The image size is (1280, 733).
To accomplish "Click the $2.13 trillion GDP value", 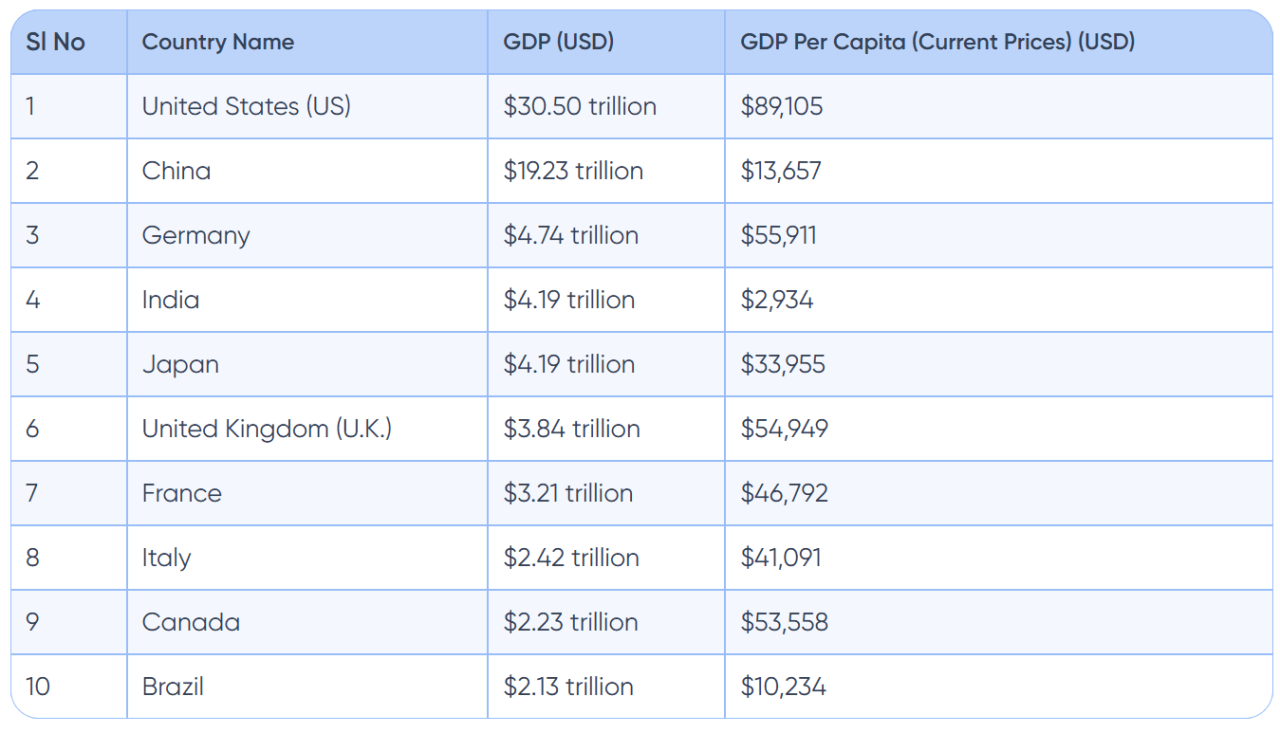I will tap(568, 687).
